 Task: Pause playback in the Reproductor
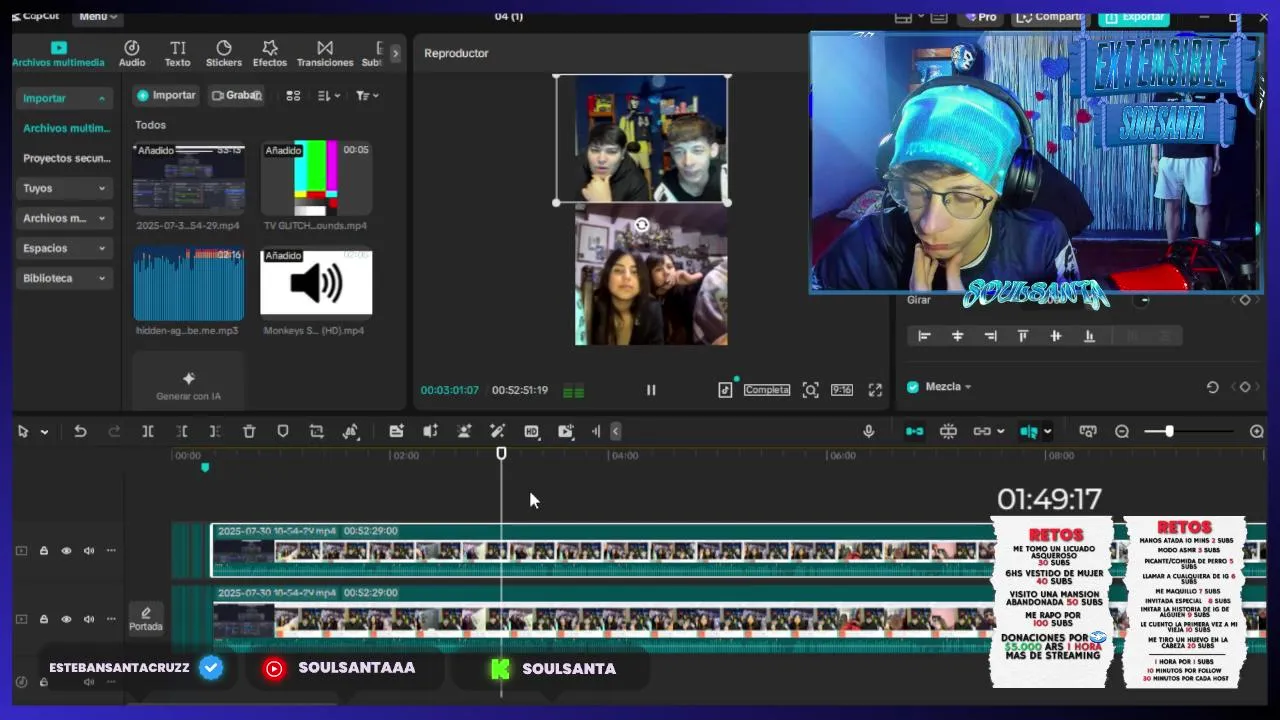651,390
